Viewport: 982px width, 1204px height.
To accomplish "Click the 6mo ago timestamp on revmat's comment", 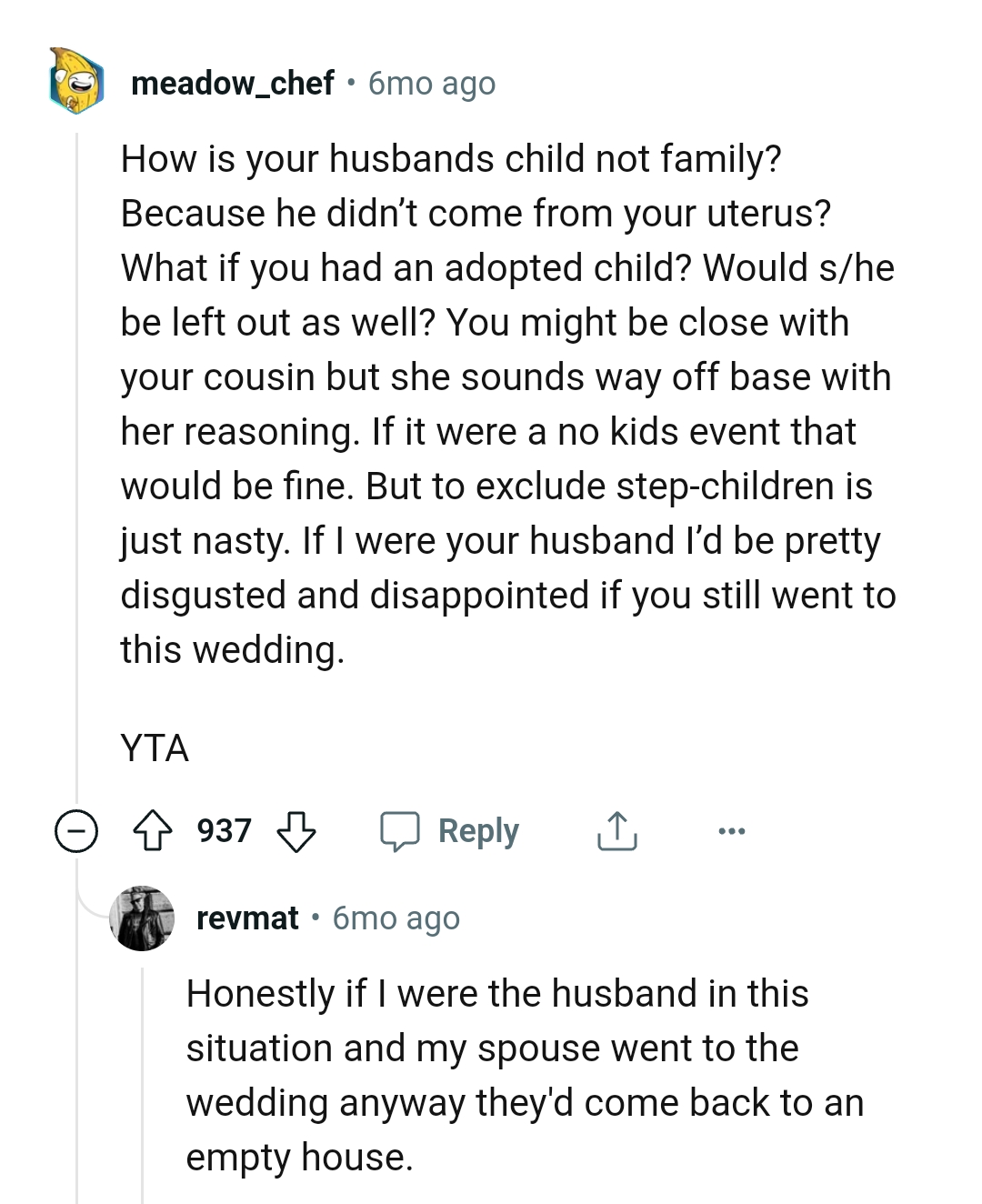I will tap(396, 918).
